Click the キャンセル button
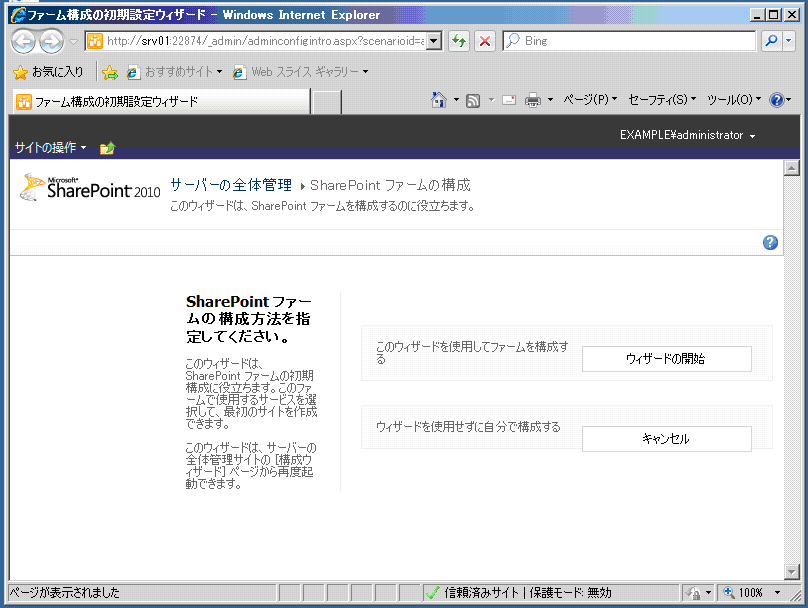Image resolution: width=808 pixels, height=608 pixels. pos(667,439)
